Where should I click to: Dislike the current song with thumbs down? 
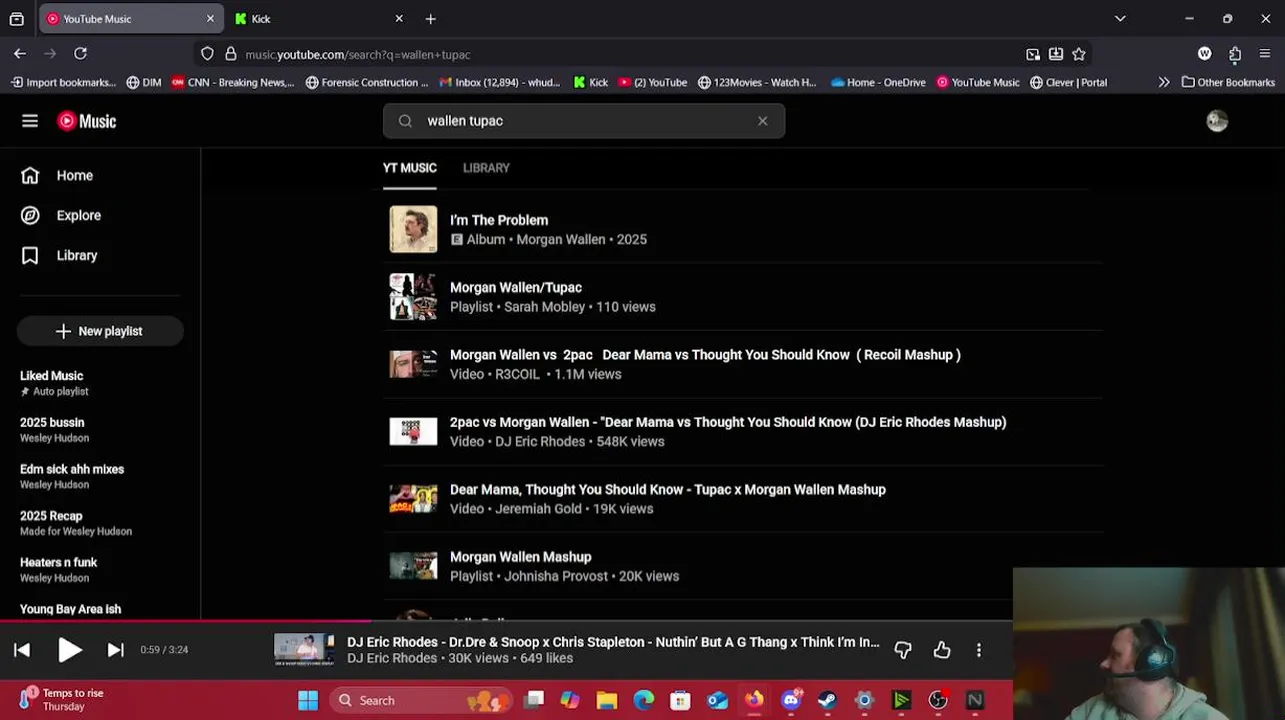[x=903, y=650]
